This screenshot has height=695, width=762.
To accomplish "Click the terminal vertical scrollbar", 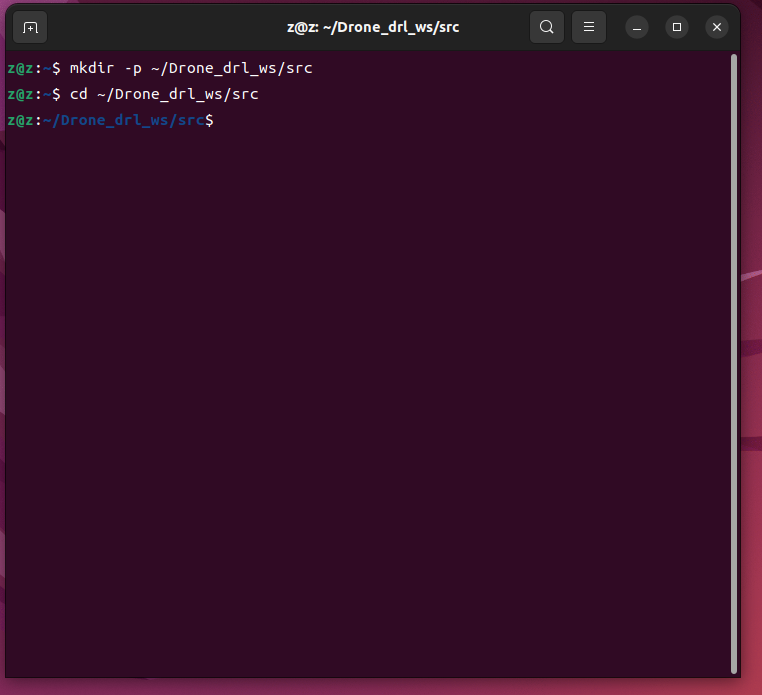I will 734,364.
